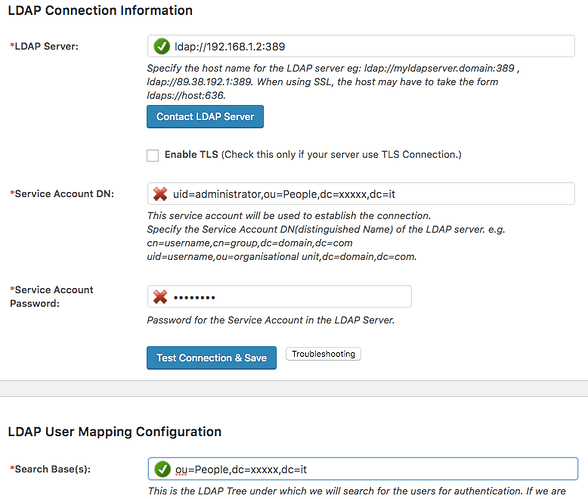Screen dimensions: 588x499
Task: Open the Troubleshooting button
Action: pos(323,354)
